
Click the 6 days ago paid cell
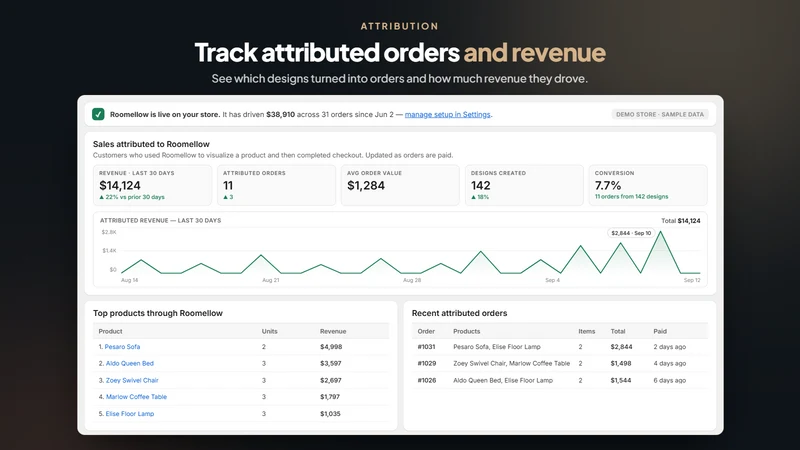pos(670,380)
